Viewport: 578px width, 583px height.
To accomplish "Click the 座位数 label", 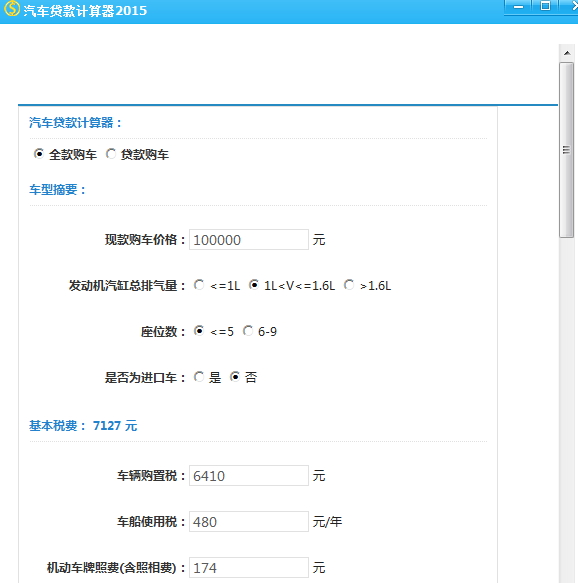I will [x=163, y=331].
